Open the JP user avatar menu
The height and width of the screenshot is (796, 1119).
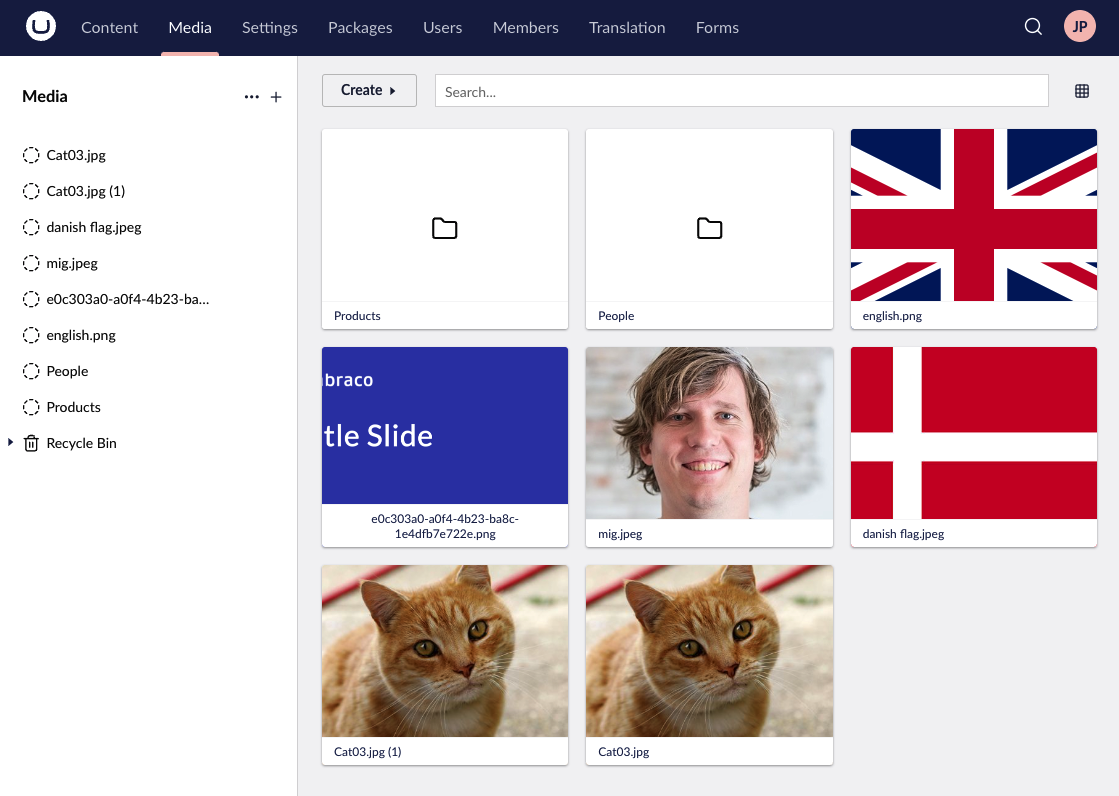tap(1080, 27)
